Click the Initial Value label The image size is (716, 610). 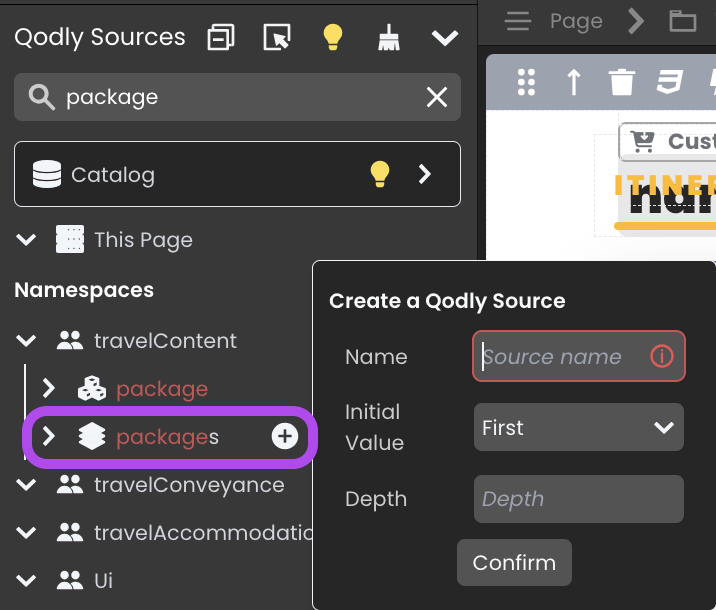click(x=374, y=427)
